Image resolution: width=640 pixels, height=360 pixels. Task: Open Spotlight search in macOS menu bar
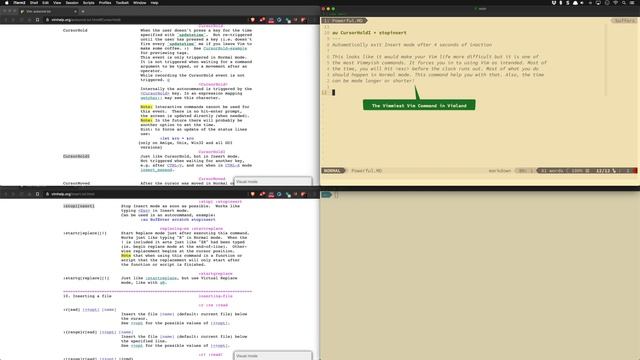pos(624,3)
